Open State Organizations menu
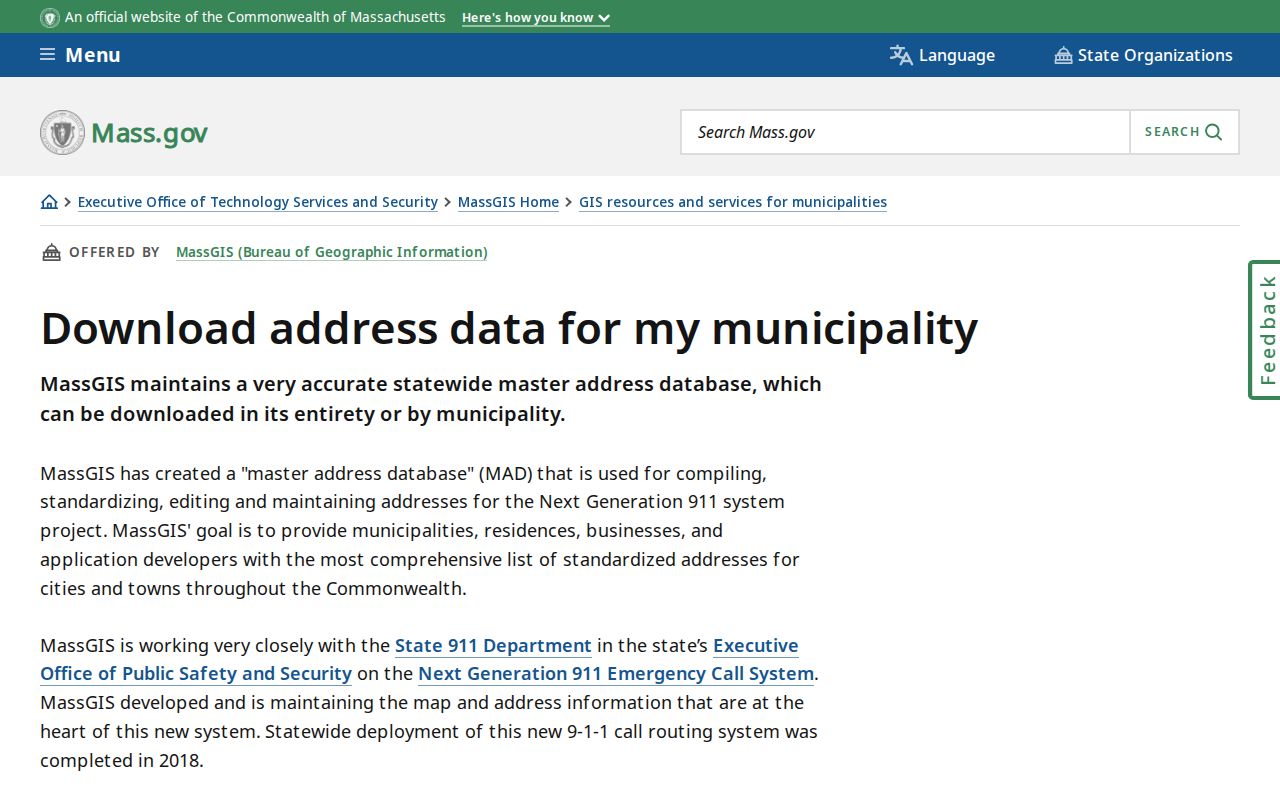1280x800 pixels. point(1143,55)
